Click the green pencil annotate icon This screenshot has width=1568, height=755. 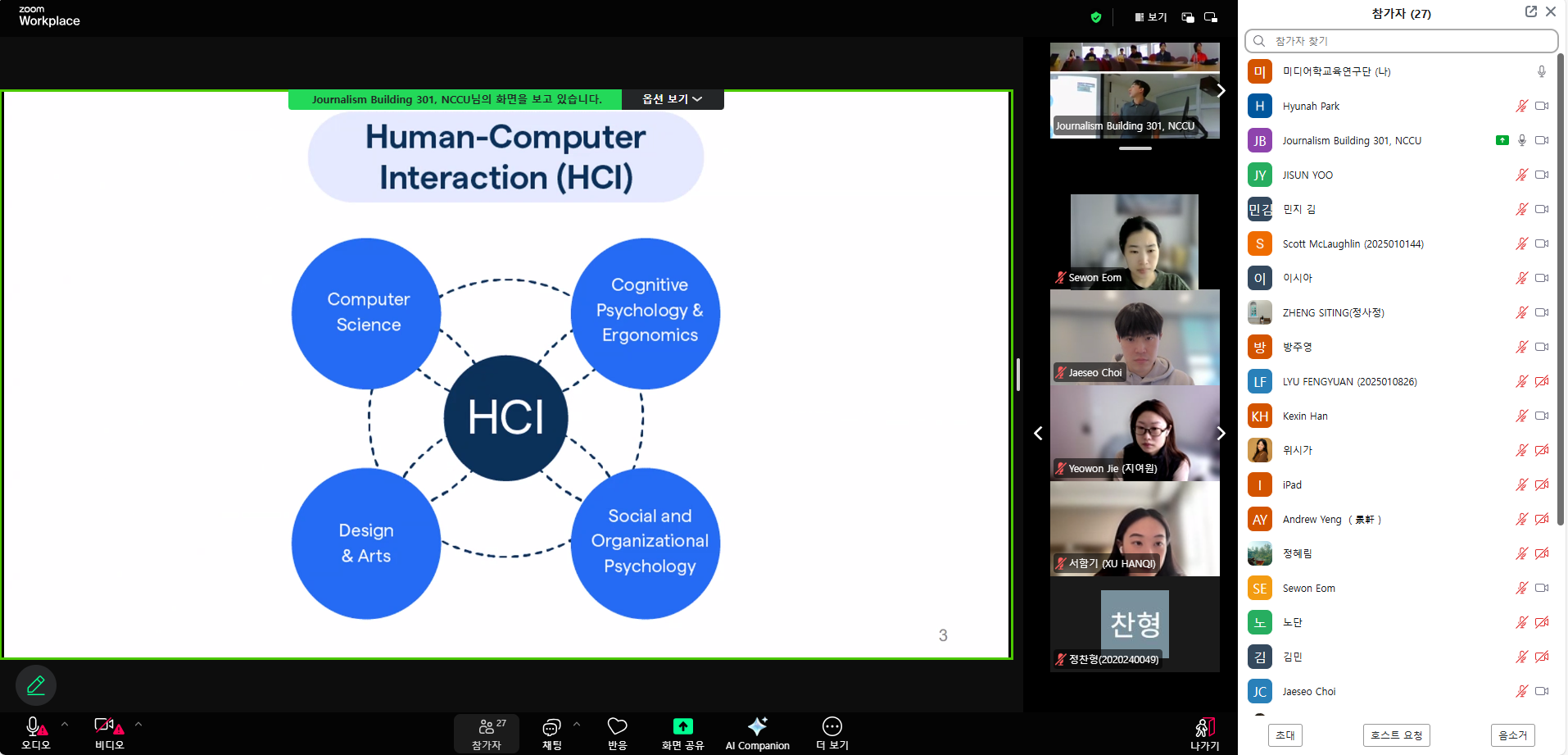pyautogui.click(x=36, y=685)
